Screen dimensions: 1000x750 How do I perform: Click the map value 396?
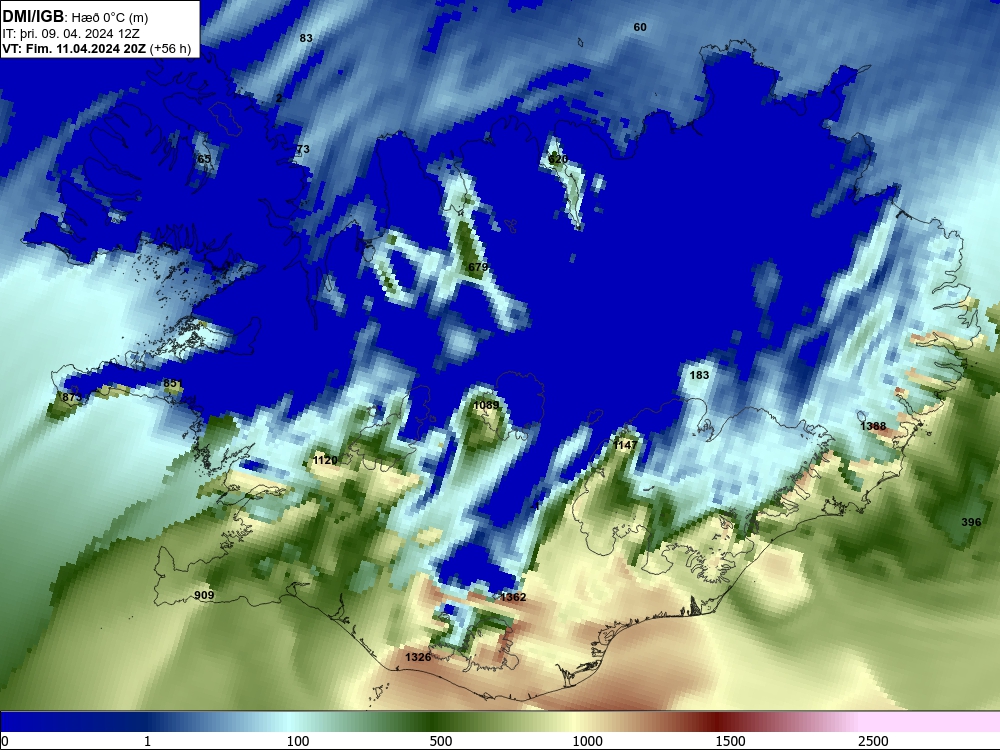click(x=971, y=522)
